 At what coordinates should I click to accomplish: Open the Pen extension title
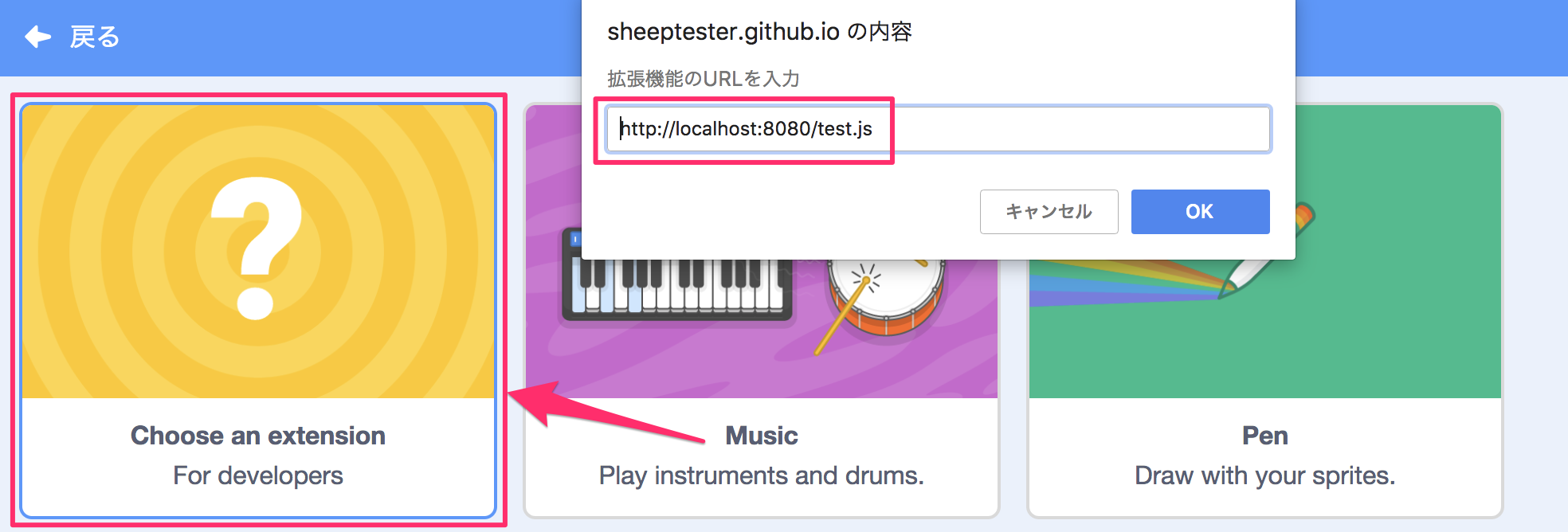(1265, 436)
